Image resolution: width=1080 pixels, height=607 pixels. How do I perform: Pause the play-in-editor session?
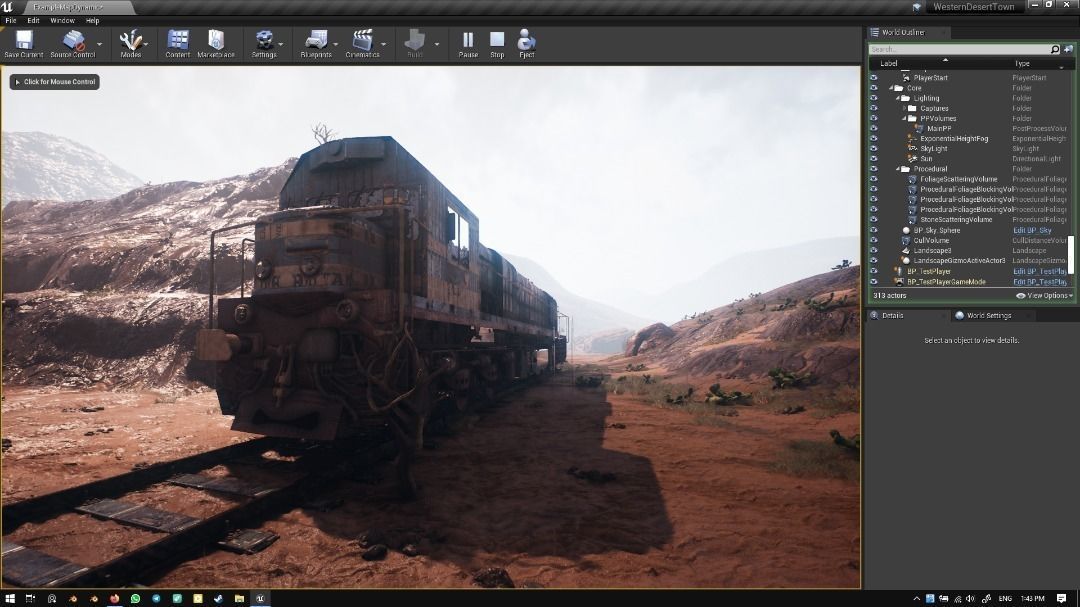coord(468,43)
